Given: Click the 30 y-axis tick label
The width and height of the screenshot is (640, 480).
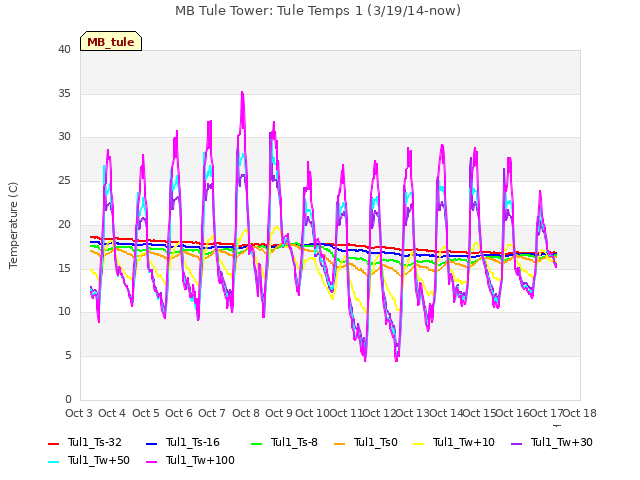Looking at the screenshot, I should click(64, 137).
